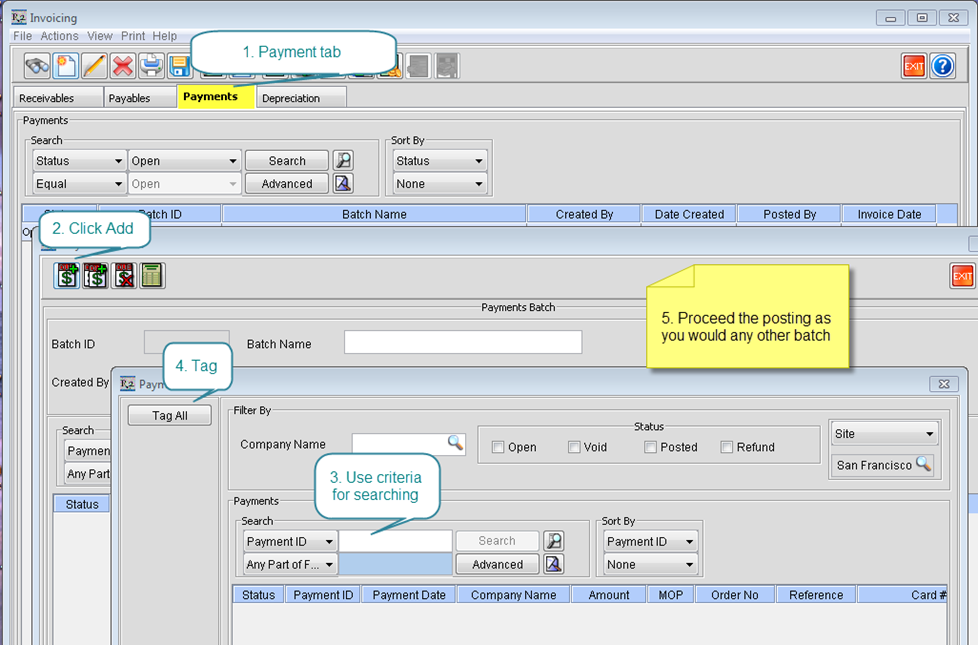This screenshot has height=645, width=978.
Task: Click the Company Name column header
Action: (513, 595)
